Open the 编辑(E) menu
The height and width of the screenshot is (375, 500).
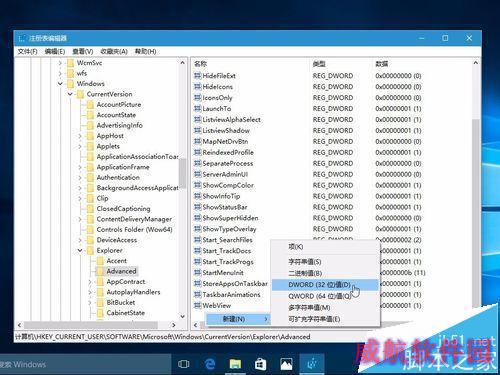coord(55,51)
